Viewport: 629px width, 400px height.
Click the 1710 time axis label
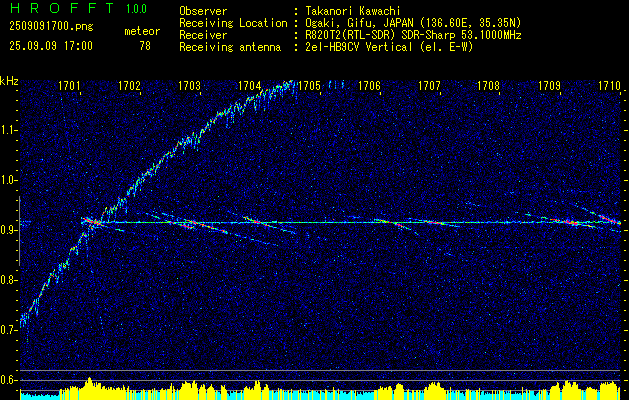click(609, 85)
